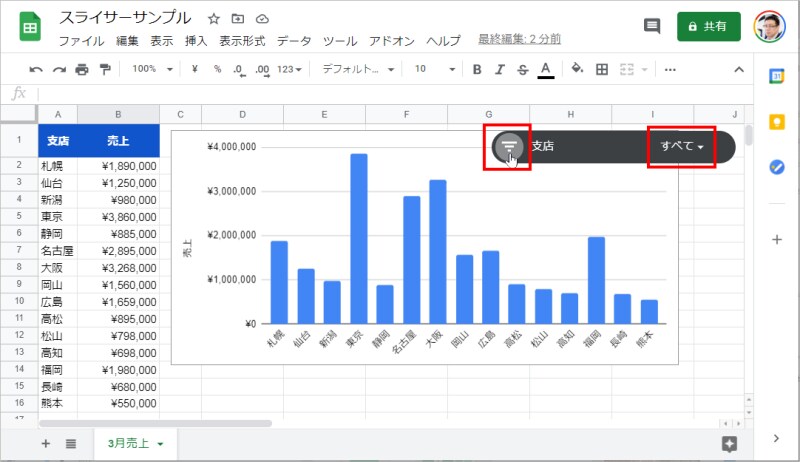
Task: Open the 編集 menu
Action: point(127,41)
